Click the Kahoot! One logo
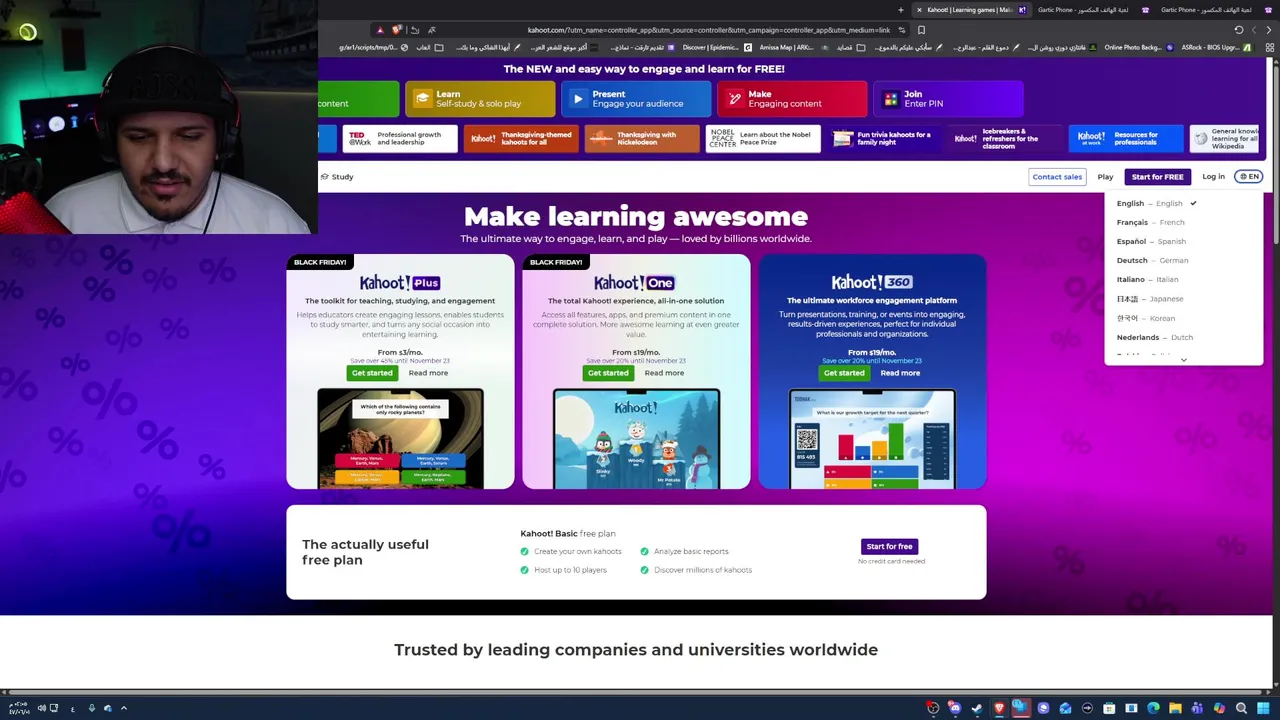 click(x=635, y=283)
